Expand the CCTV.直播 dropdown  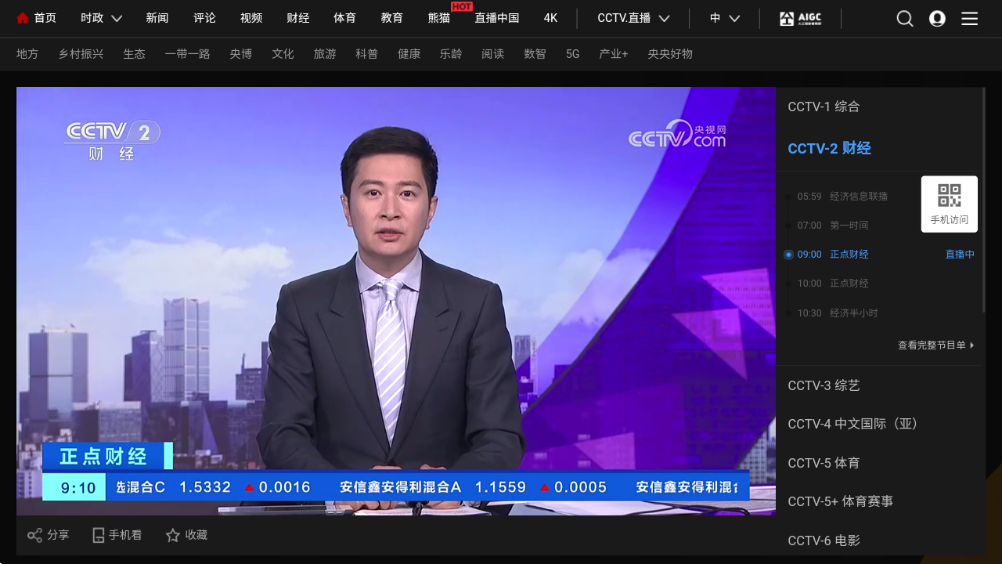(x=633, y=18)
